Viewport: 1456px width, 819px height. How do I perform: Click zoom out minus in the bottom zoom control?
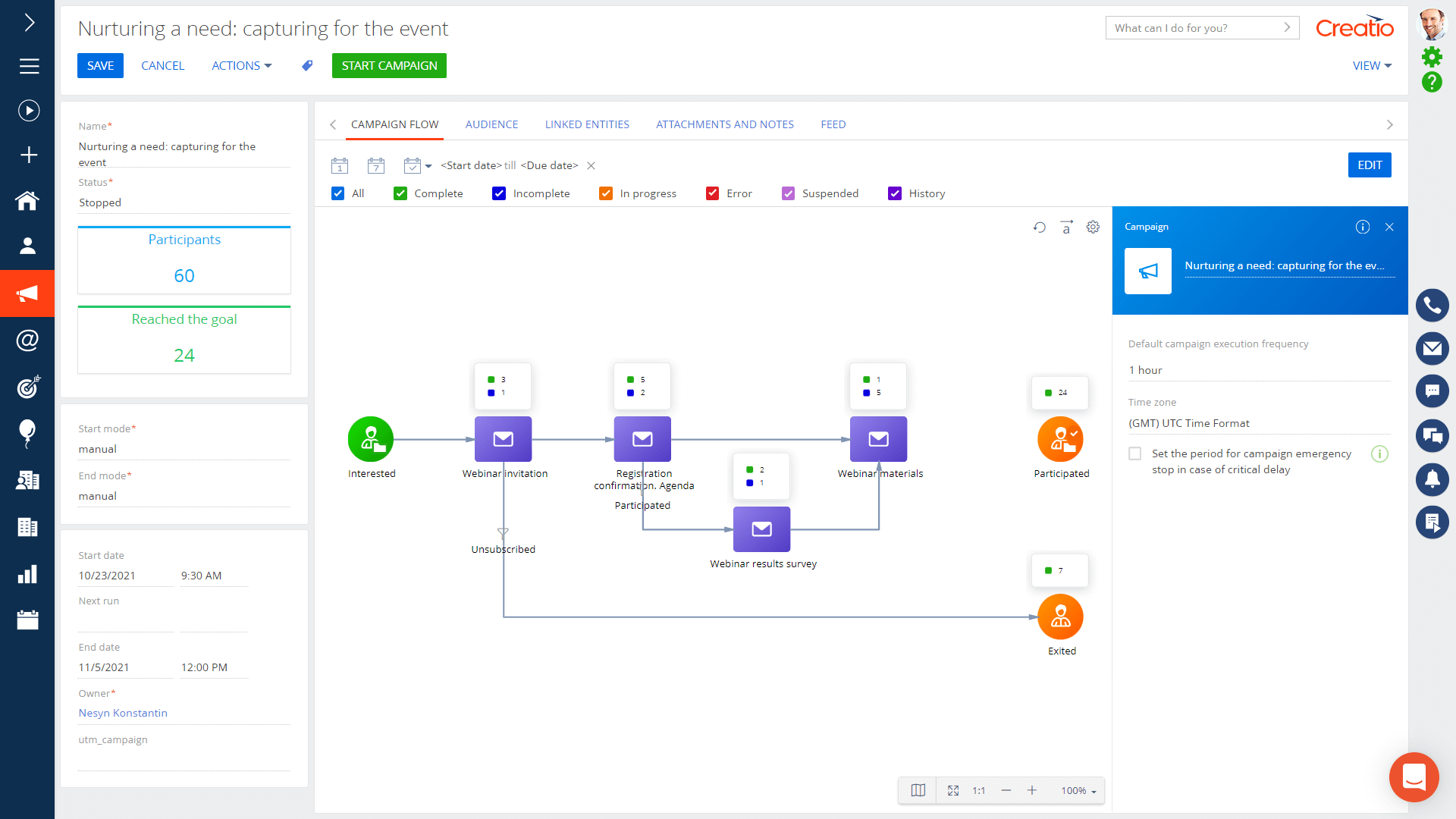coord(1006,790)
